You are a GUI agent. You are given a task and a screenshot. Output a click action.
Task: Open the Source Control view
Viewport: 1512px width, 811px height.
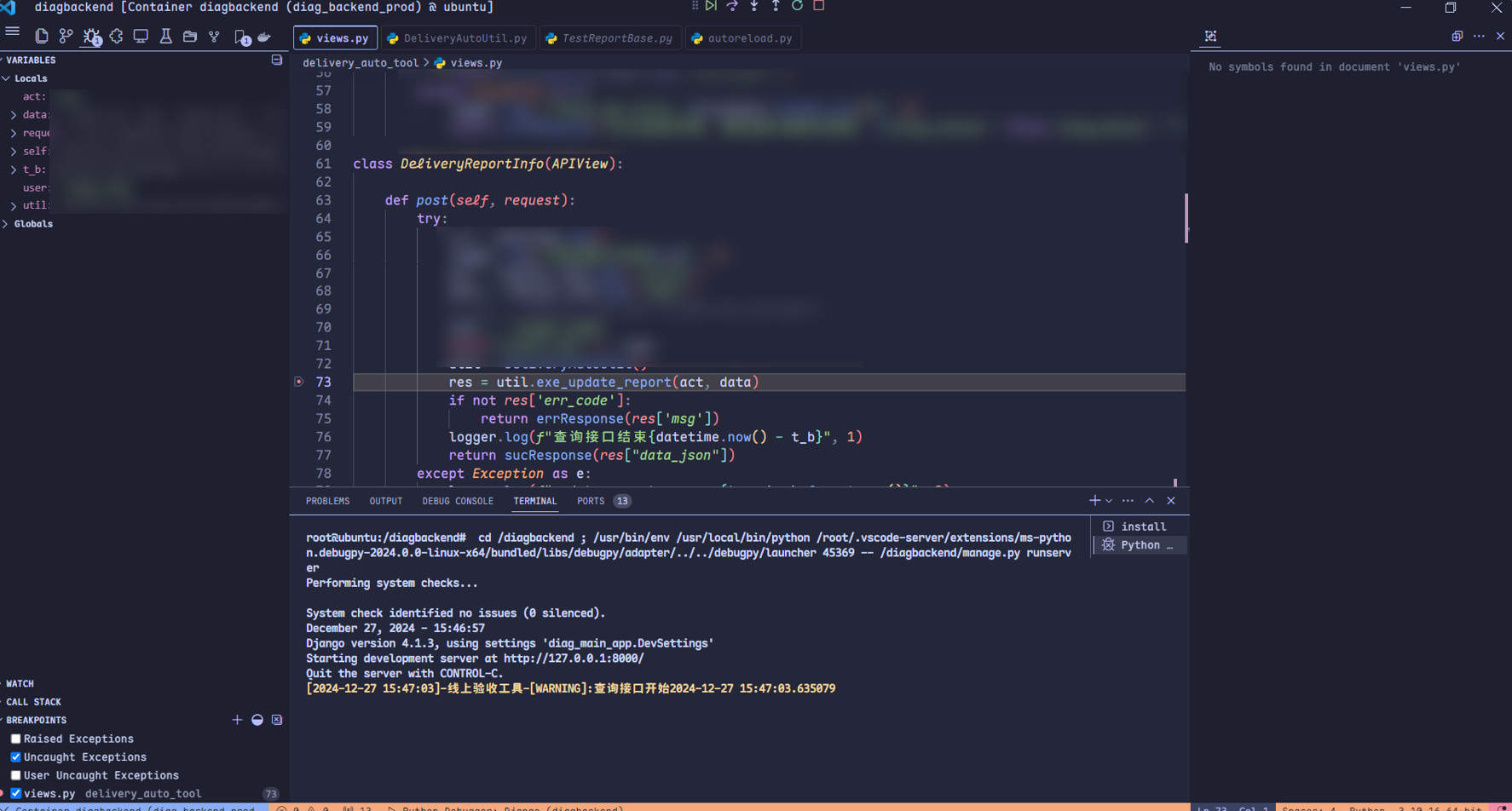66,37
